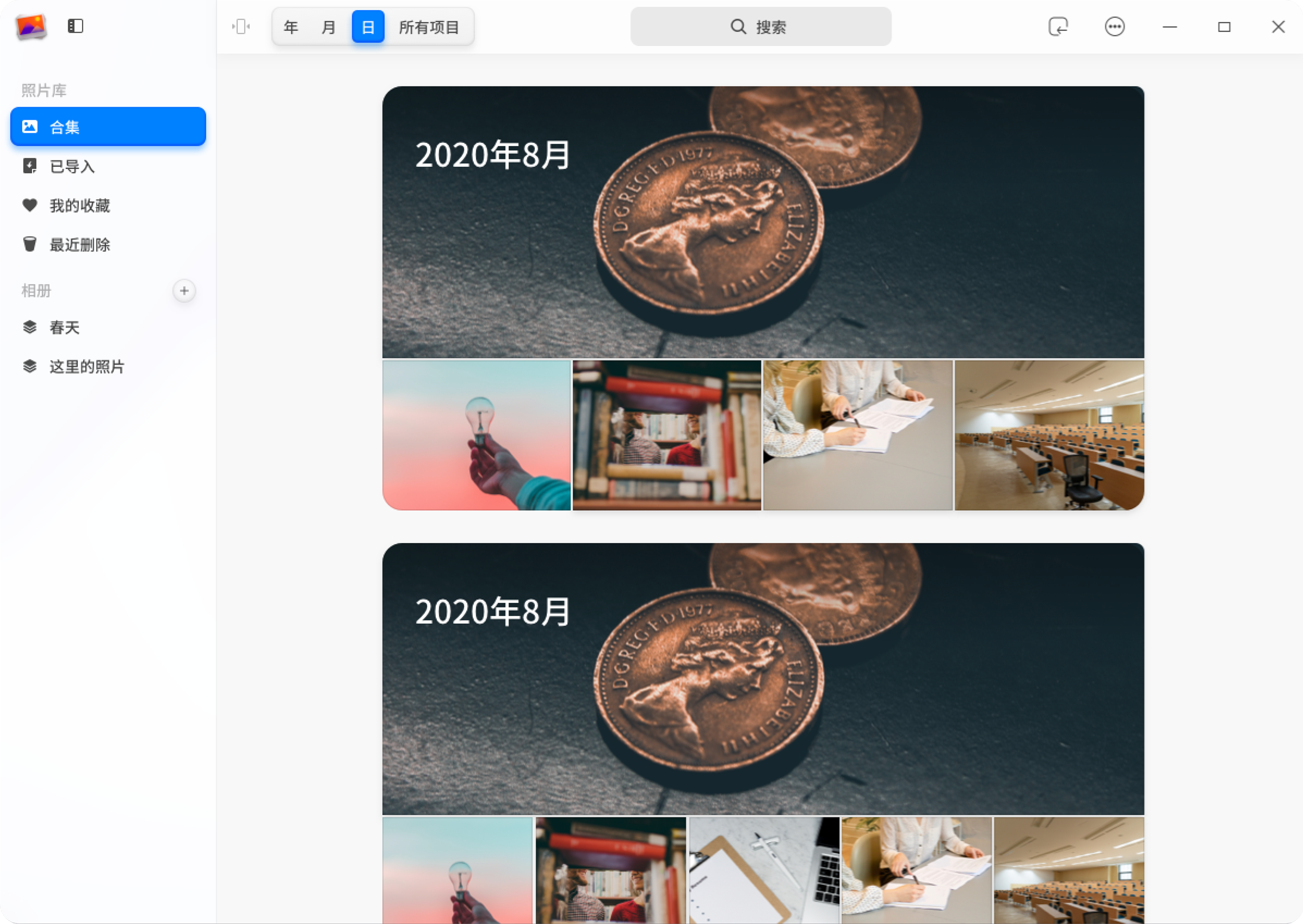The height and width of the screenshot is (924, 1303).
Task: Click the import photos icon
Action: click(1058, 26)
